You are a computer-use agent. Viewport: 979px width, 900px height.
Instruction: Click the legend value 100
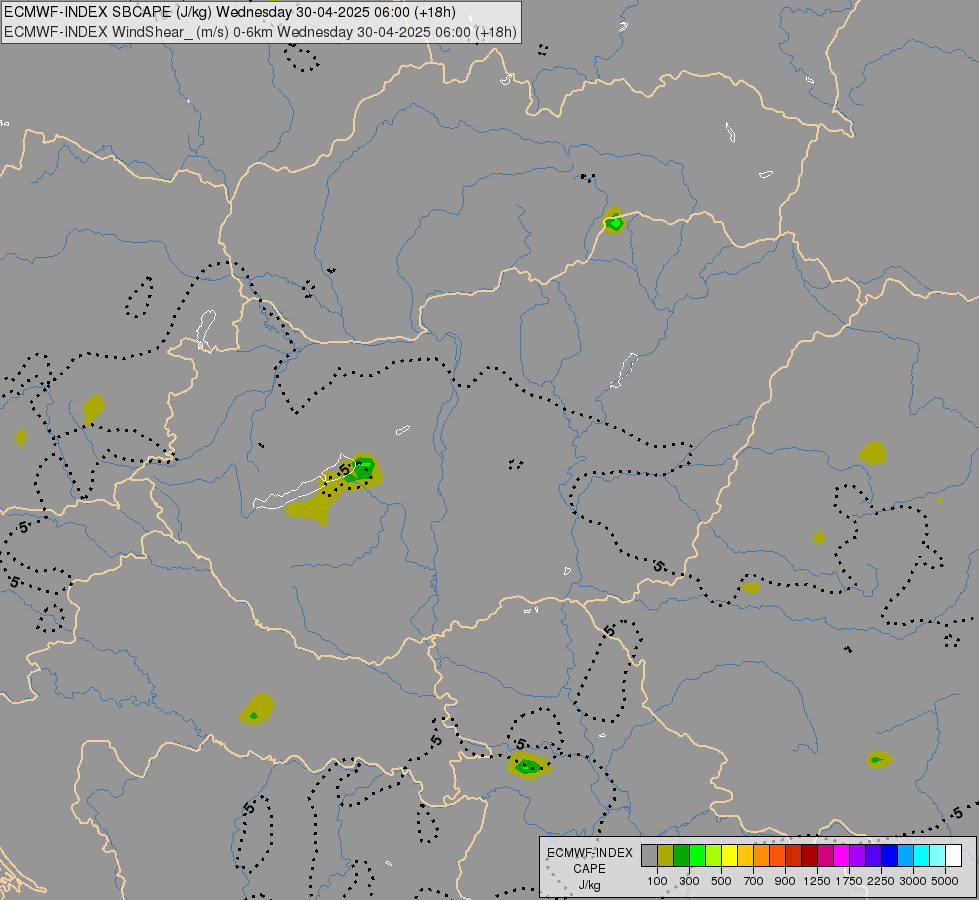click(657, 881)
